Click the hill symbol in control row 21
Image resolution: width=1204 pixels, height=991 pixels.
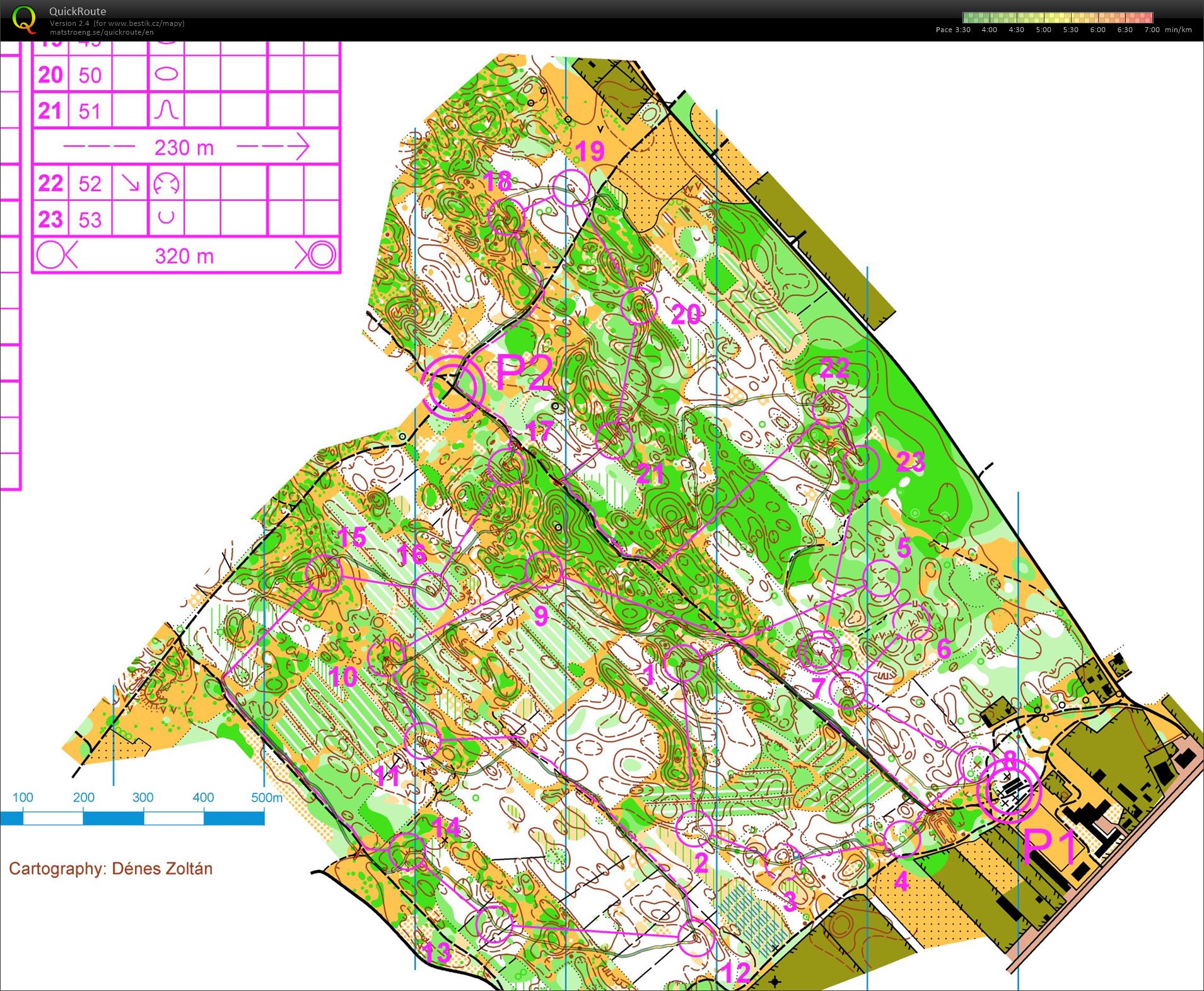click(167, 110)
